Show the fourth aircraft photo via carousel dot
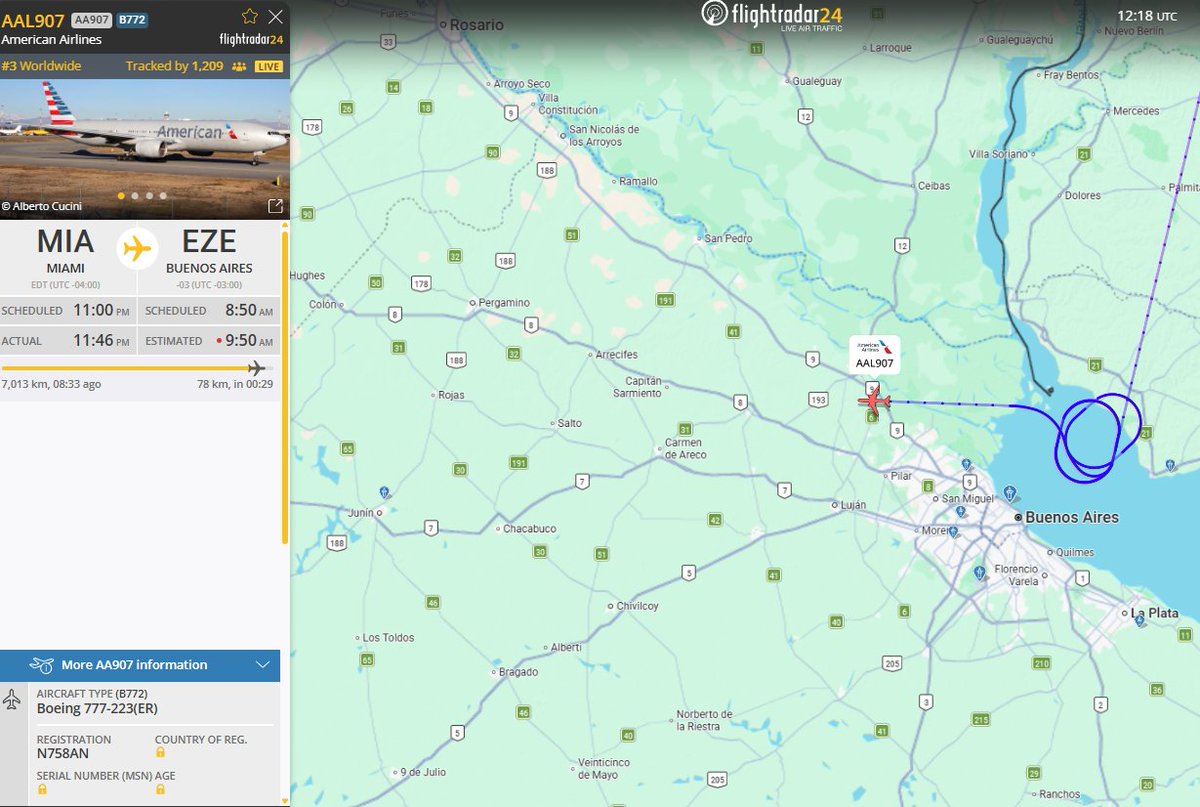1200x807 pixels. pos(163,196)
